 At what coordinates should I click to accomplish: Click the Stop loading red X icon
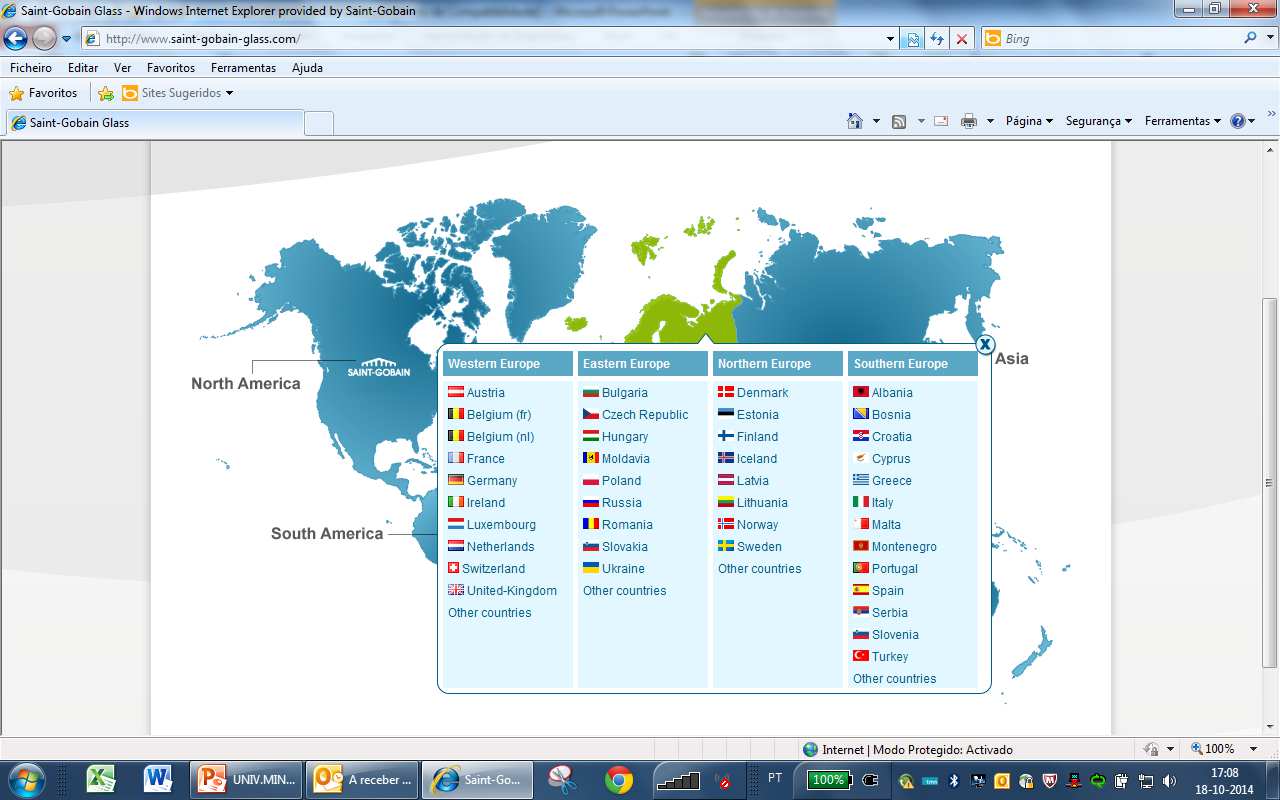tap(962, 39)
